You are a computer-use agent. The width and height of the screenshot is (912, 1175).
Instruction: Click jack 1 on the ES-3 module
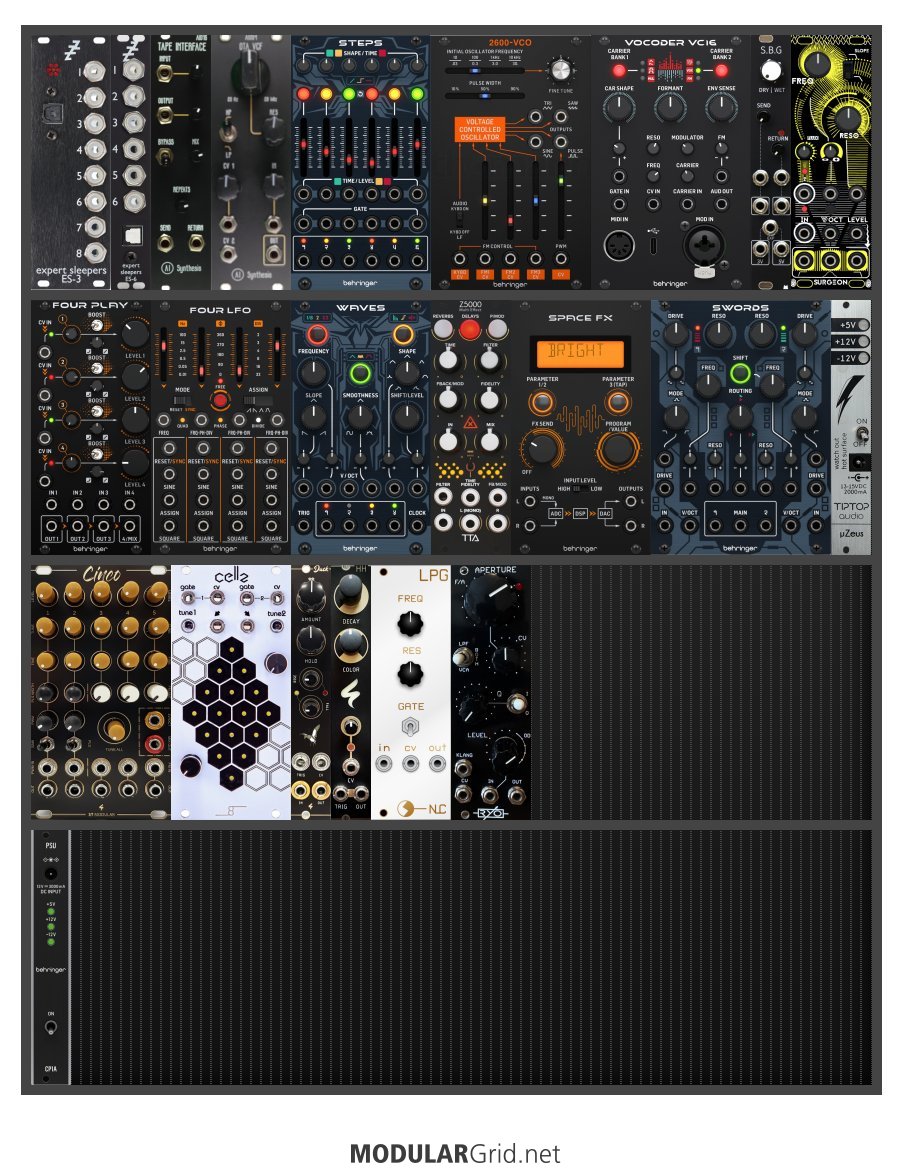point(94,72)
